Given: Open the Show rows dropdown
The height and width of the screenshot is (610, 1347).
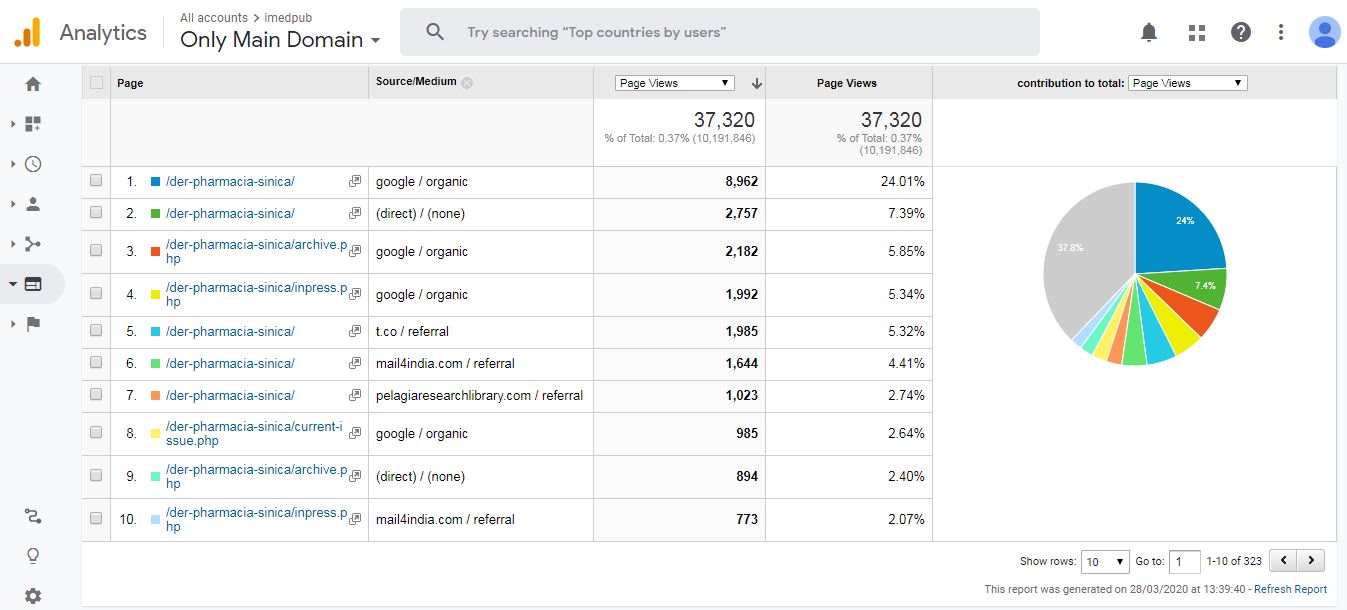Looking at the screenshot, I should click(x=1105, y=562).
